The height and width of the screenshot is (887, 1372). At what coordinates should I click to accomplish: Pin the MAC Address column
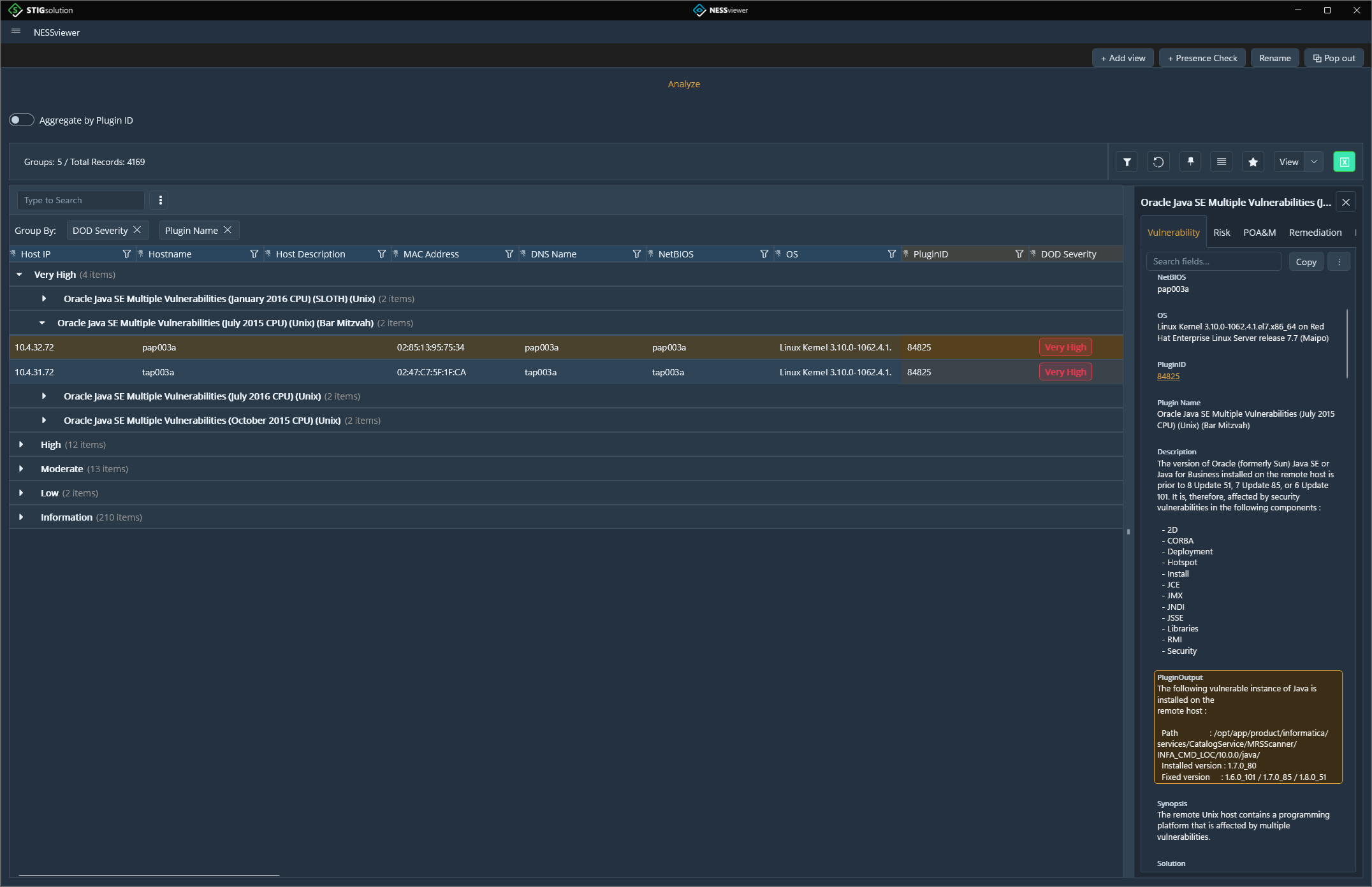pos(396,254)
